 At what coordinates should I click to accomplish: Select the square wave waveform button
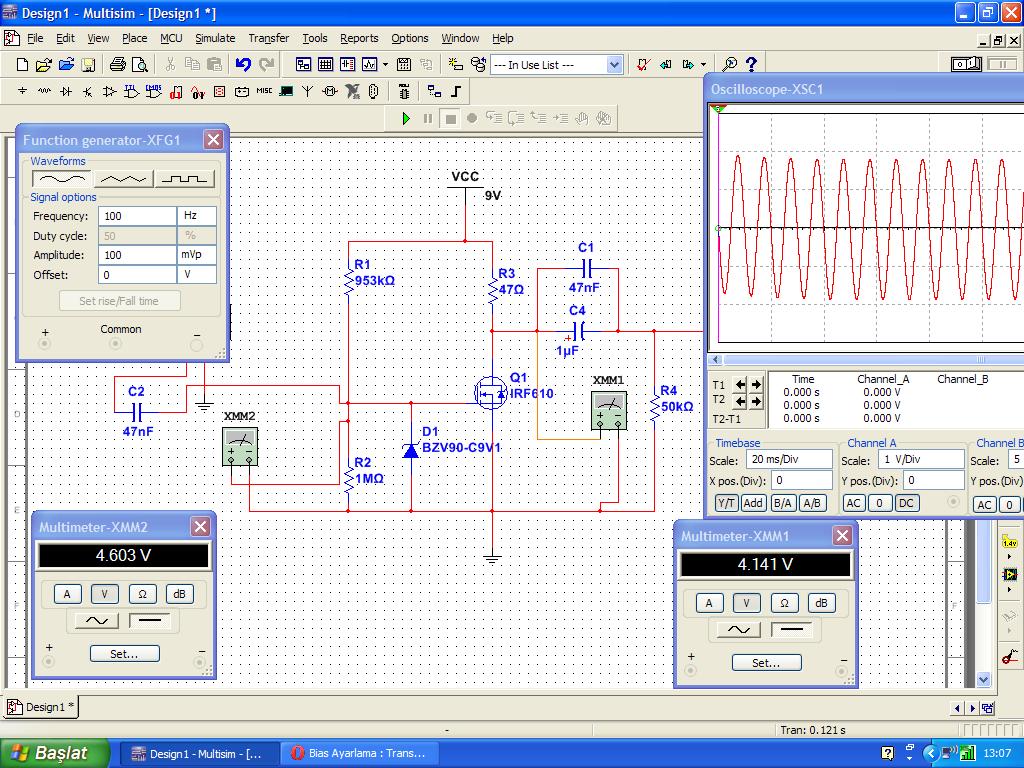[186, 179]
